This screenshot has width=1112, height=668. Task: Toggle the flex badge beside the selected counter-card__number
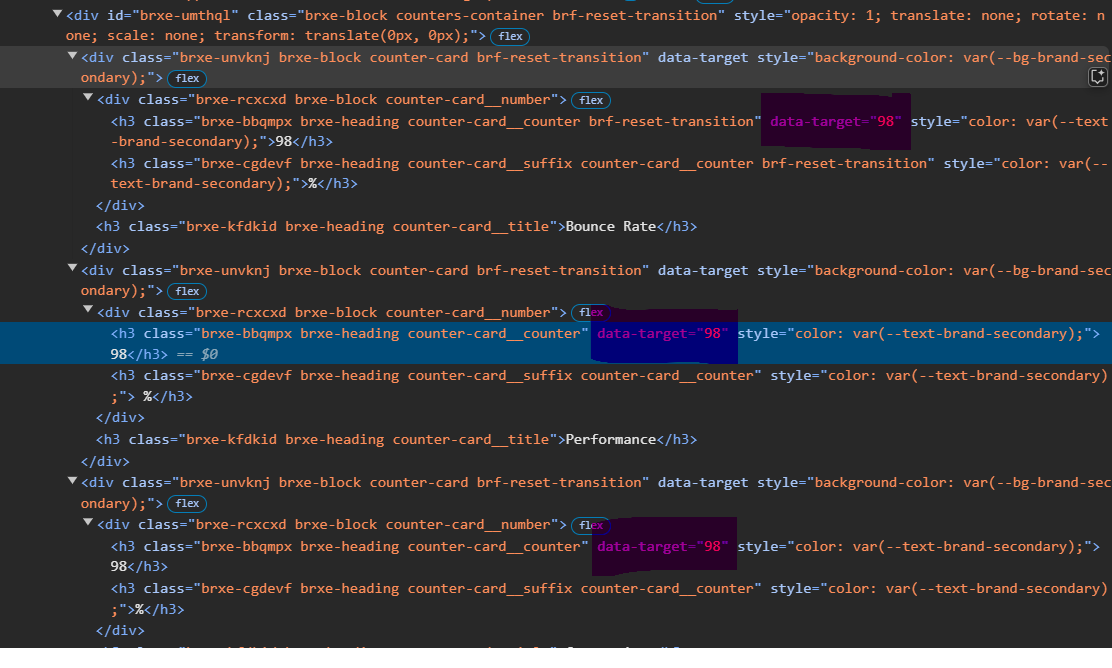(590, 311)
